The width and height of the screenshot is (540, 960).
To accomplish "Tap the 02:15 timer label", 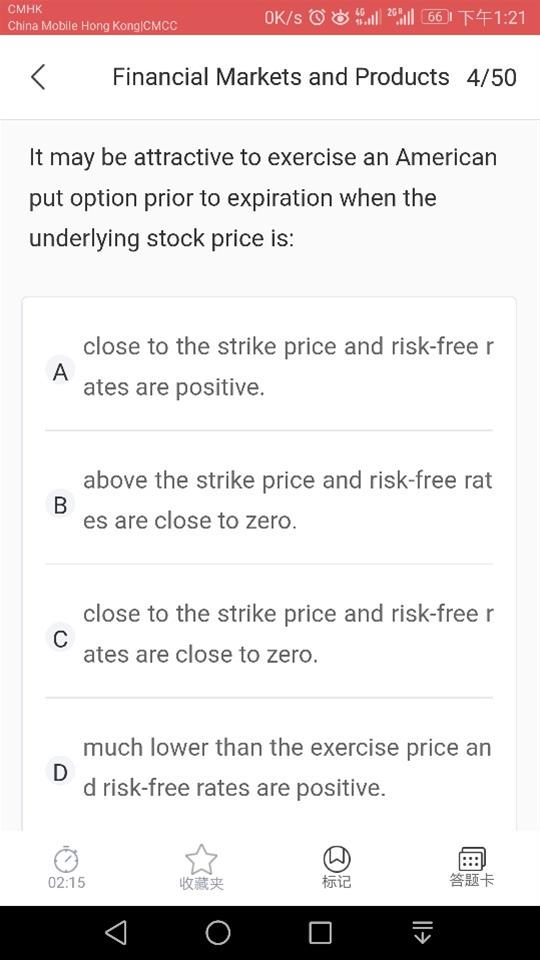I will point(66,882).
